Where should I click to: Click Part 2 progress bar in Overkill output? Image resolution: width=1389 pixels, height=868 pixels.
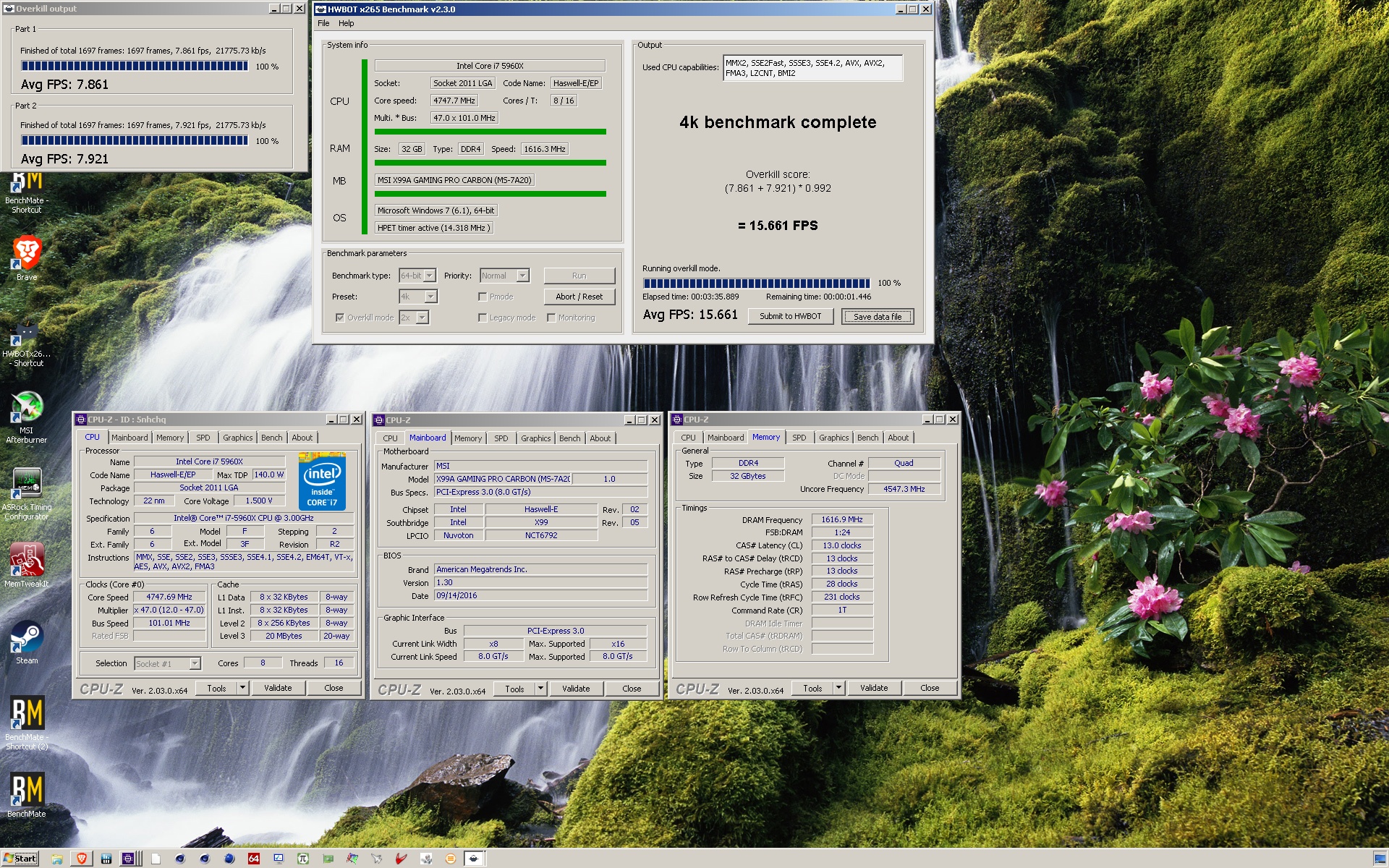click(135, 140)
